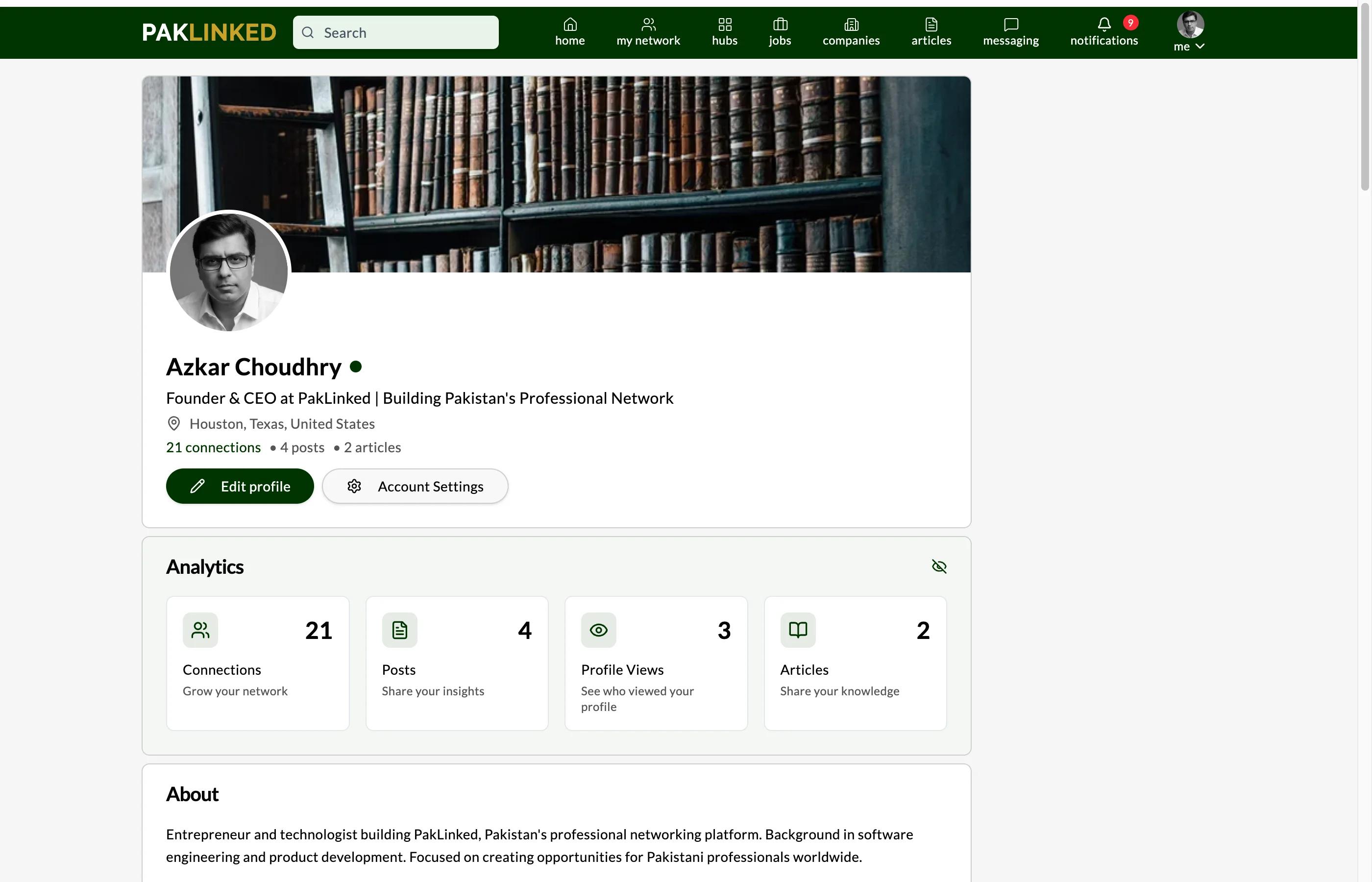1372x882 pixels.
Task: Open the Profile Views analytics card
Action: pos(656,662)
